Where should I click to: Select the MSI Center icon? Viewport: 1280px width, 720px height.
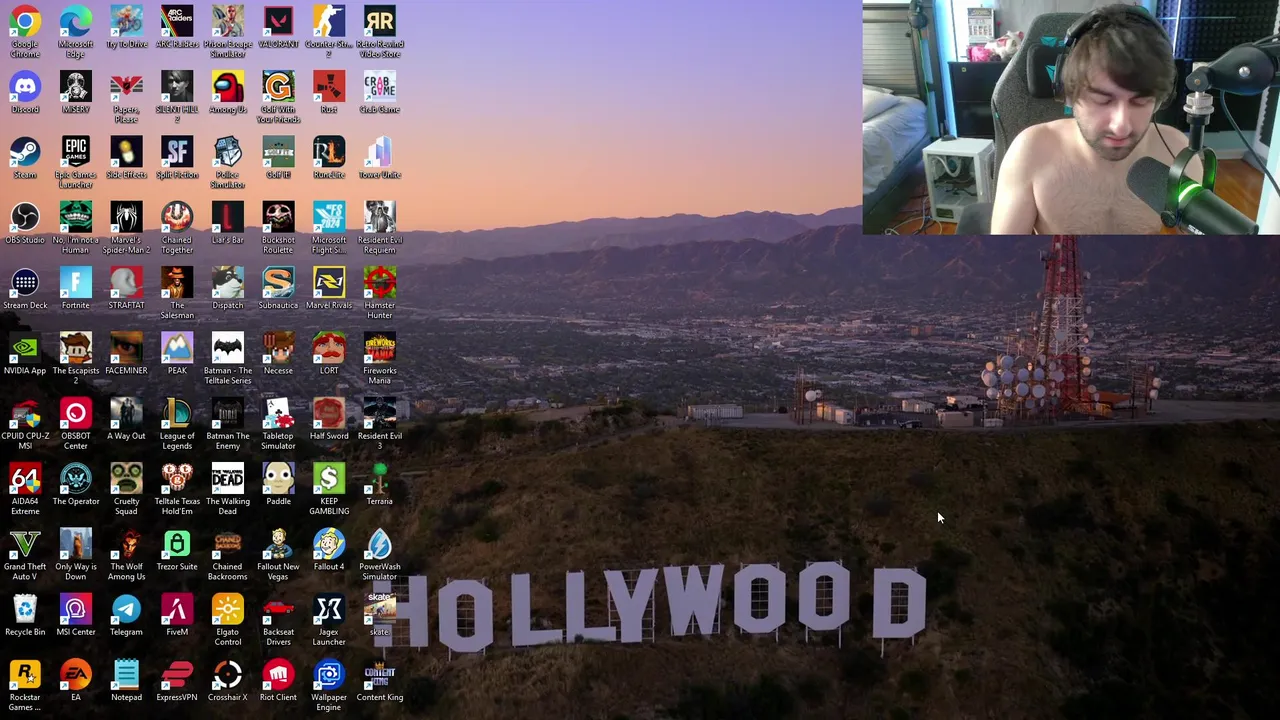pyautogui.click(x=76, y=608)
